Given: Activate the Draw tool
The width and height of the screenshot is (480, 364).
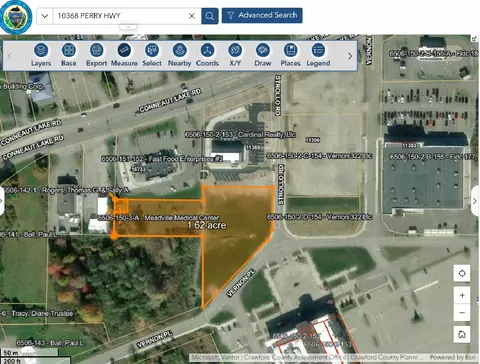Looking at the screenshot, I should 263,55.
